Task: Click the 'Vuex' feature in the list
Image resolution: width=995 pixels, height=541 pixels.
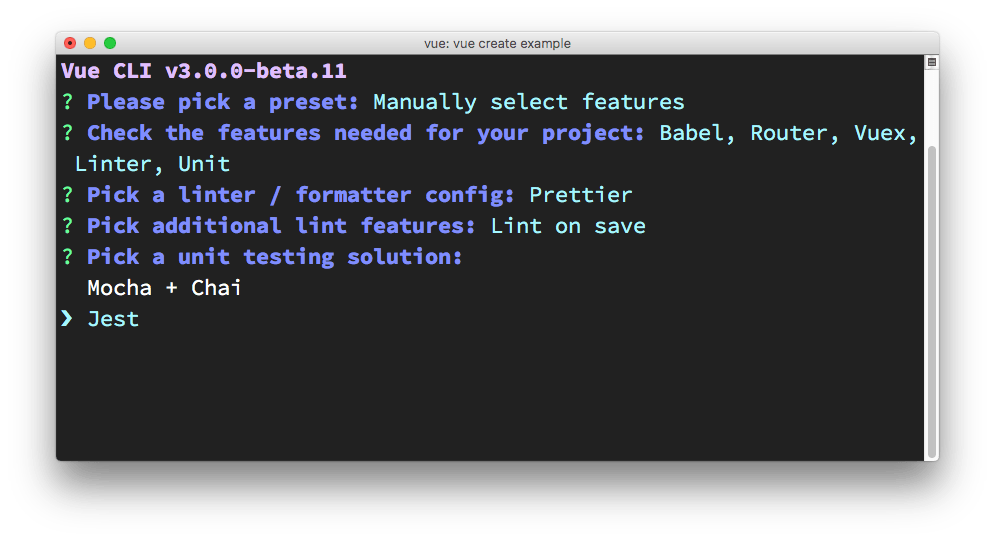Action: pyautogui.click(x=885, y=133)
